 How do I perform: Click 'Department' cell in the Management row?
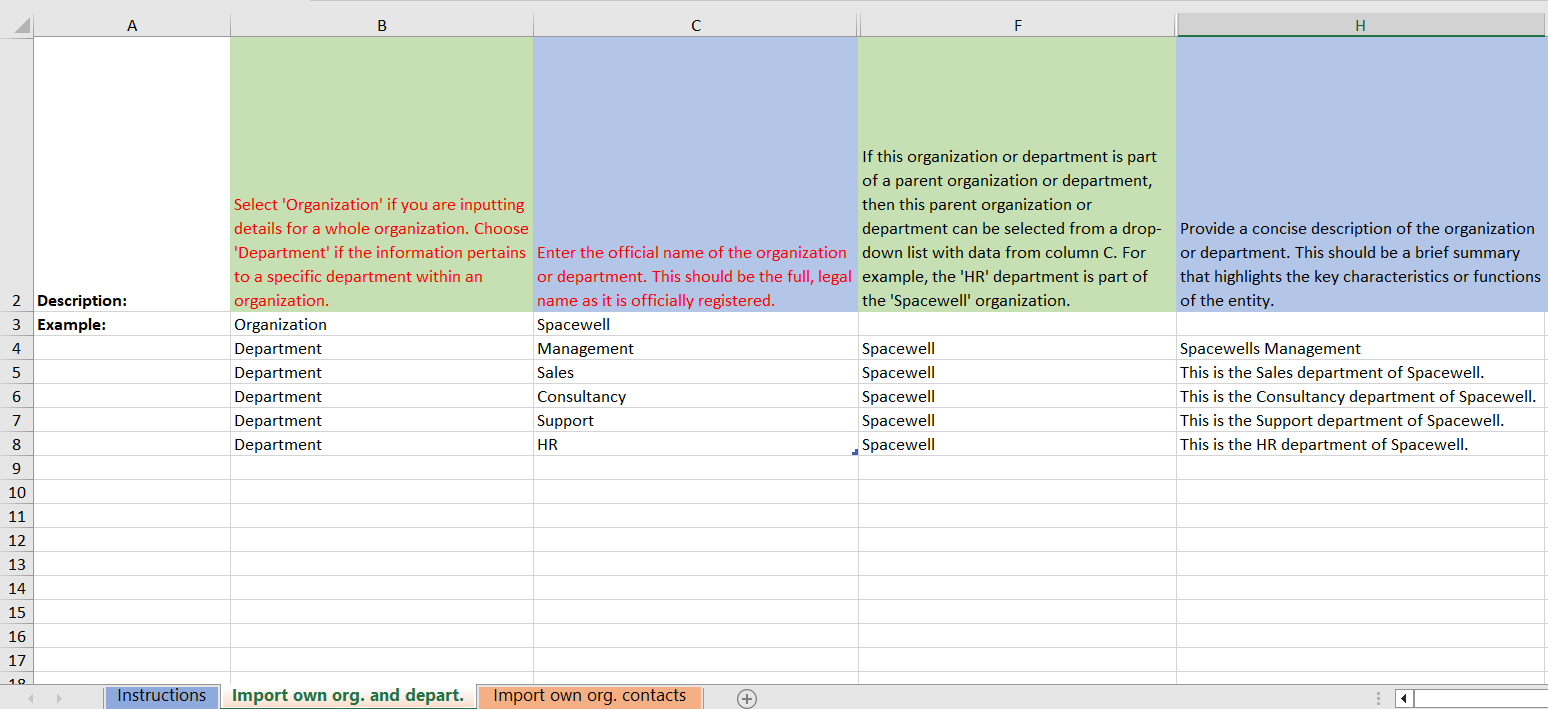pyautogui.click(x=382, y=348)
